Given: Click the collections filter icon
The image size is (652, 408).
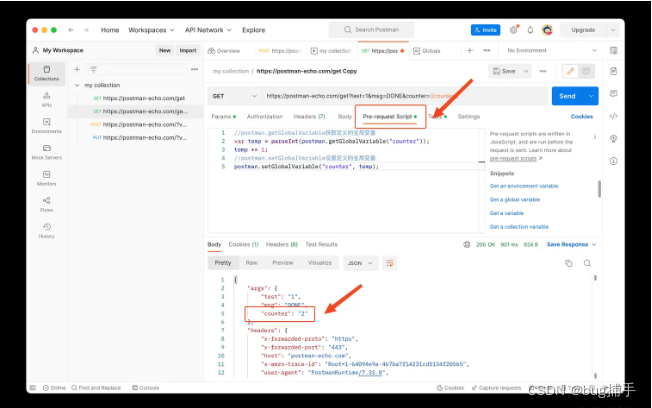Looking at the screenshot, I should 93,69.
